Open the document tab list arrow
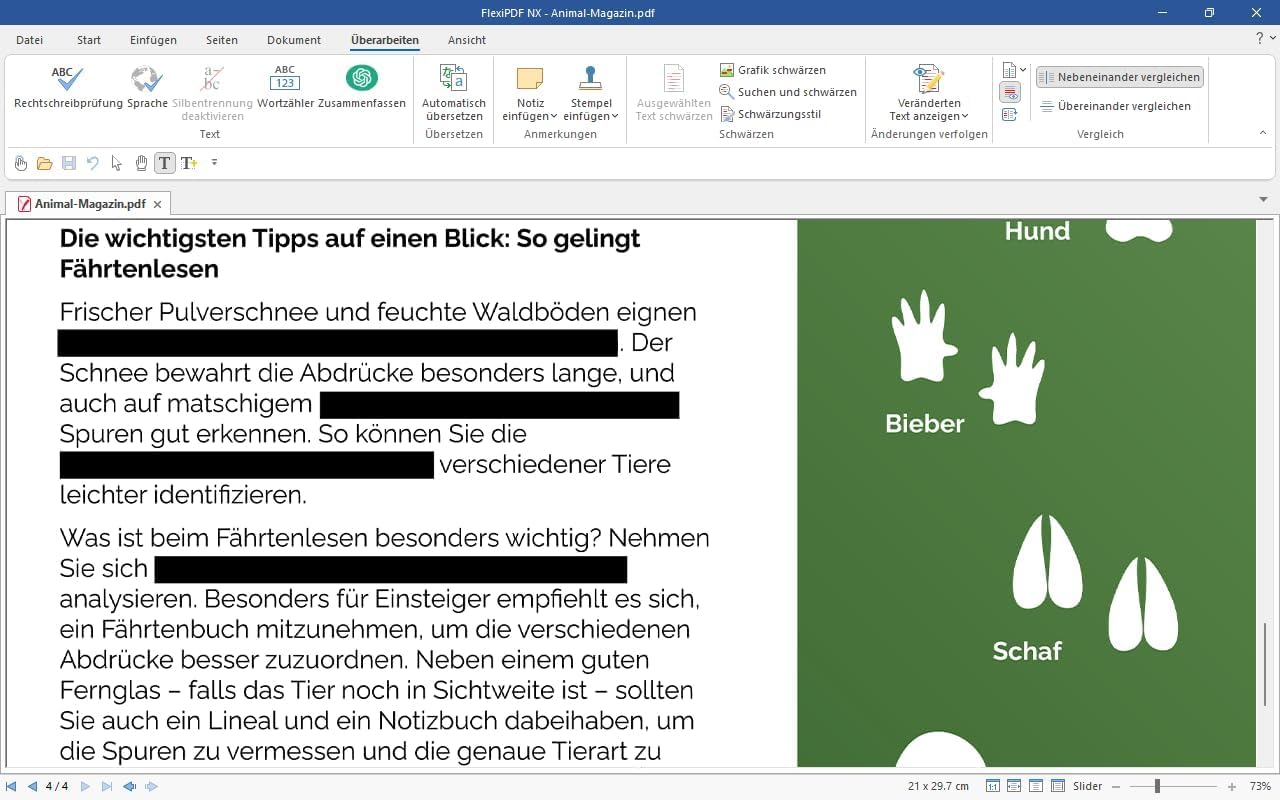This screenshot has height=800, width=1280. (x=1264, y=200)
